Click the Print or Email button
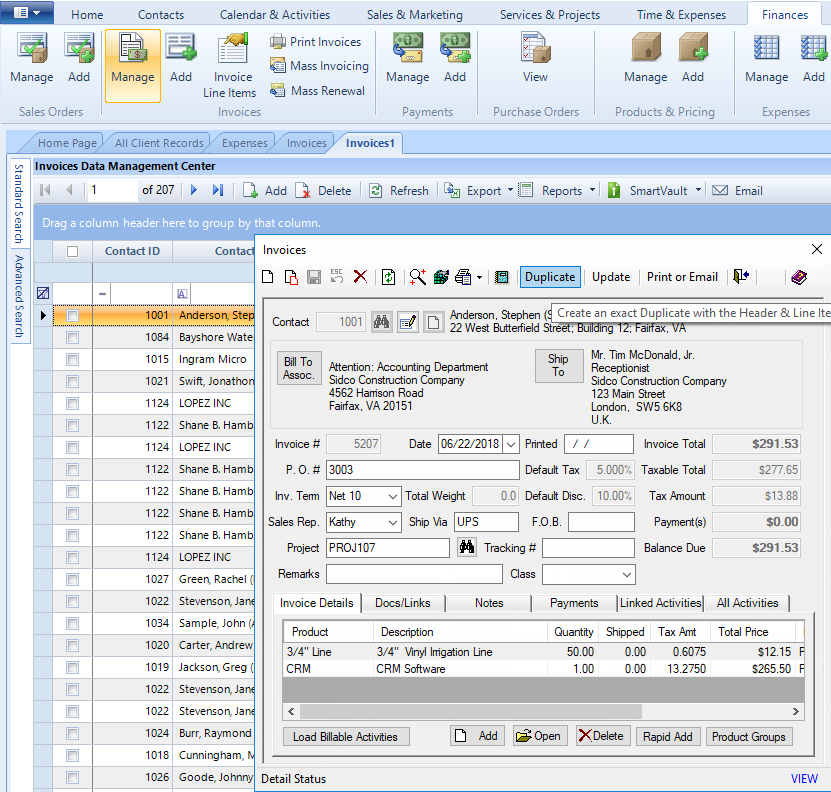831x792 pixels. (682, 277)
